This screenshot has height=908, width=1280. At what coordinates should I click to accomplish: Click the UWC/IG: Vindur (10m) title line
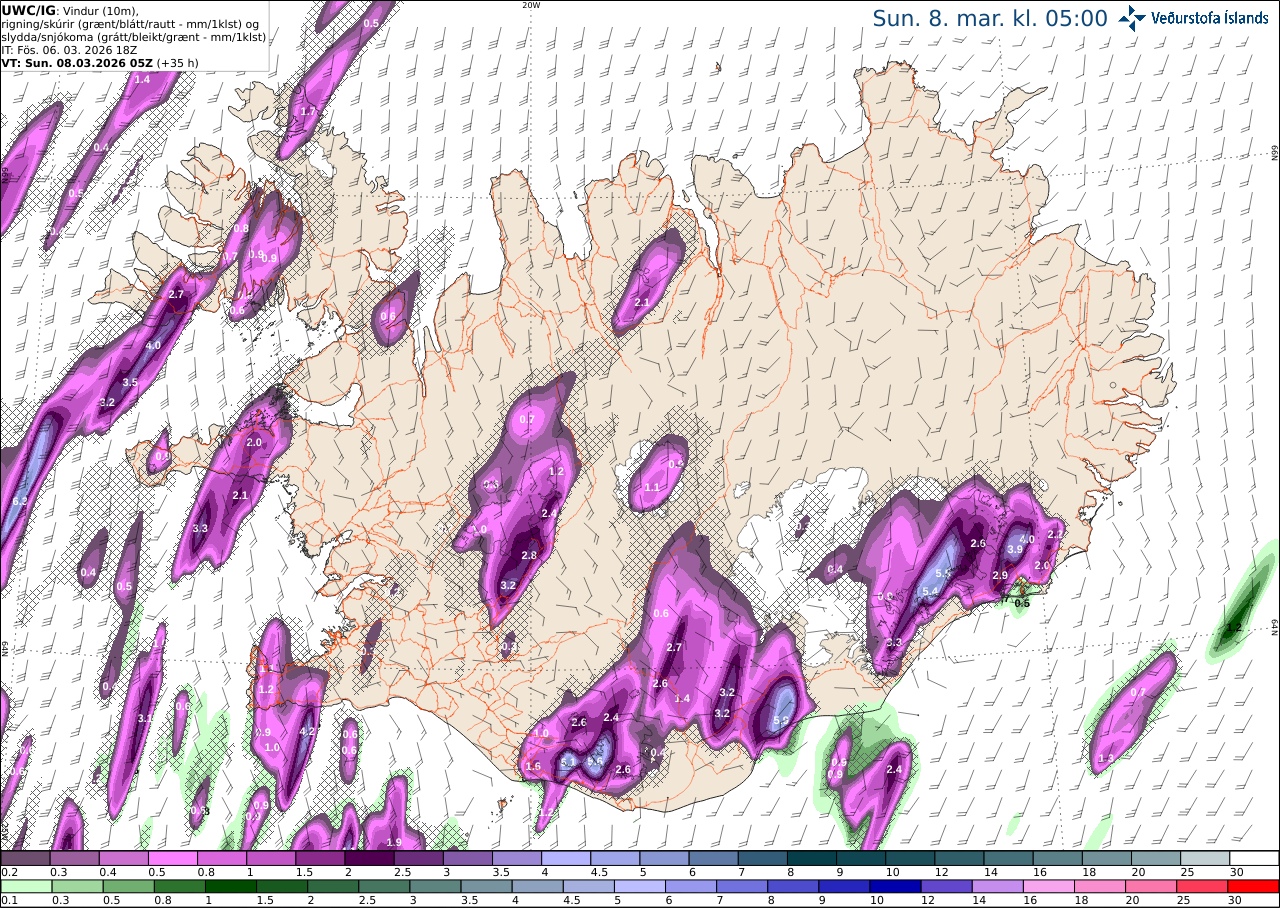point(69,10)
